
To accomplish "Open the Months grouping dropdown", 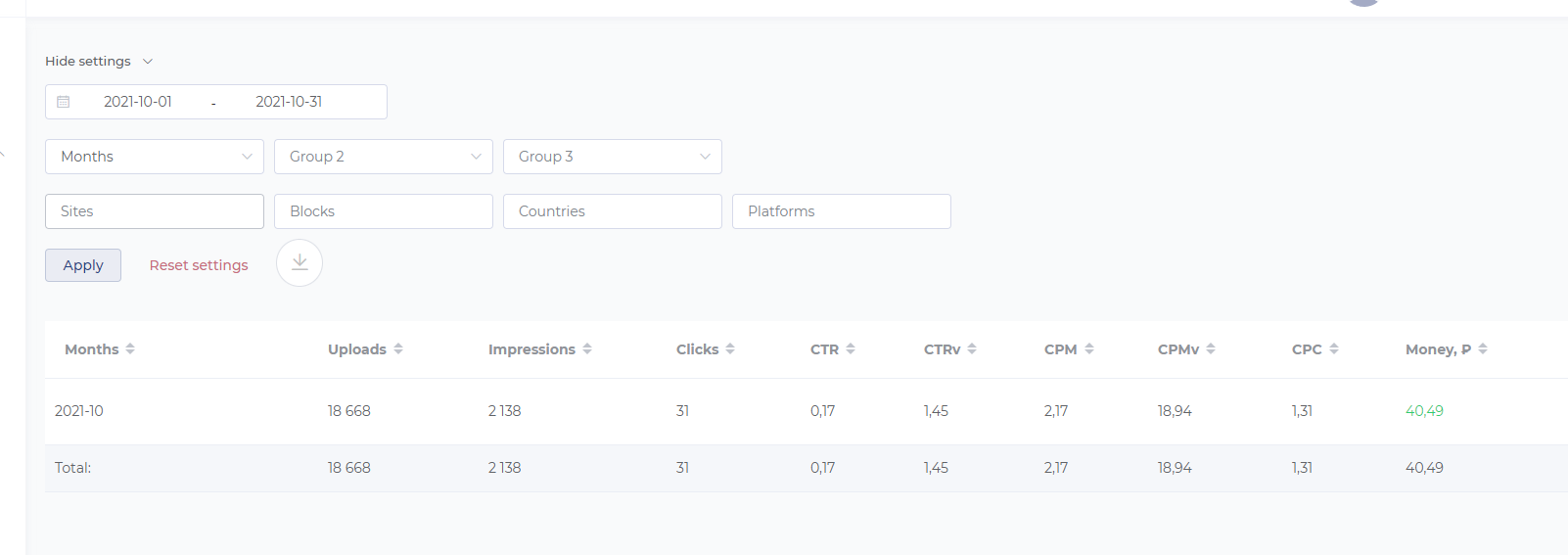I will point(155,157).
